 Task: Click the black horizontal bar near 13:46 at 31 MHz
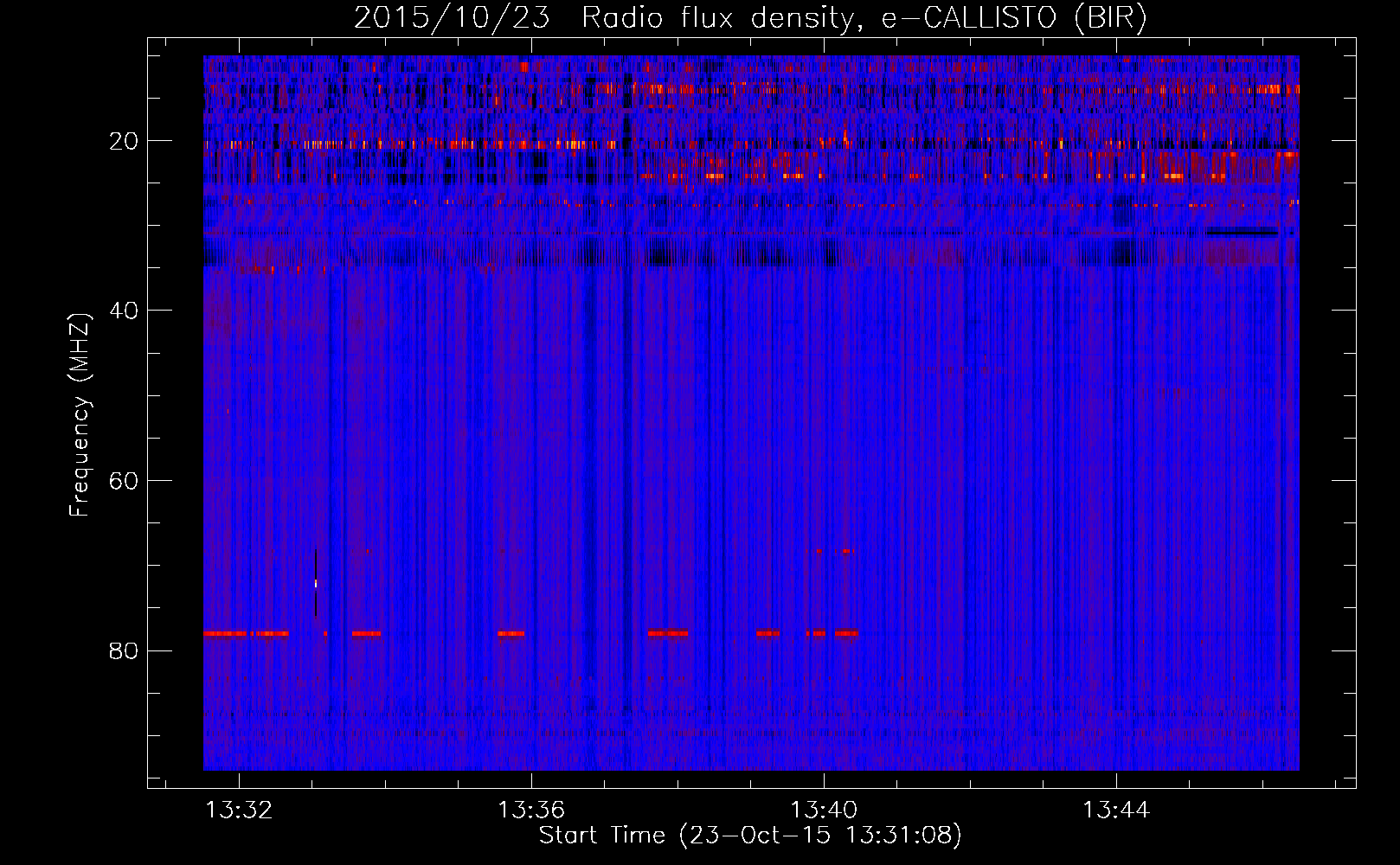(1243, 232)
